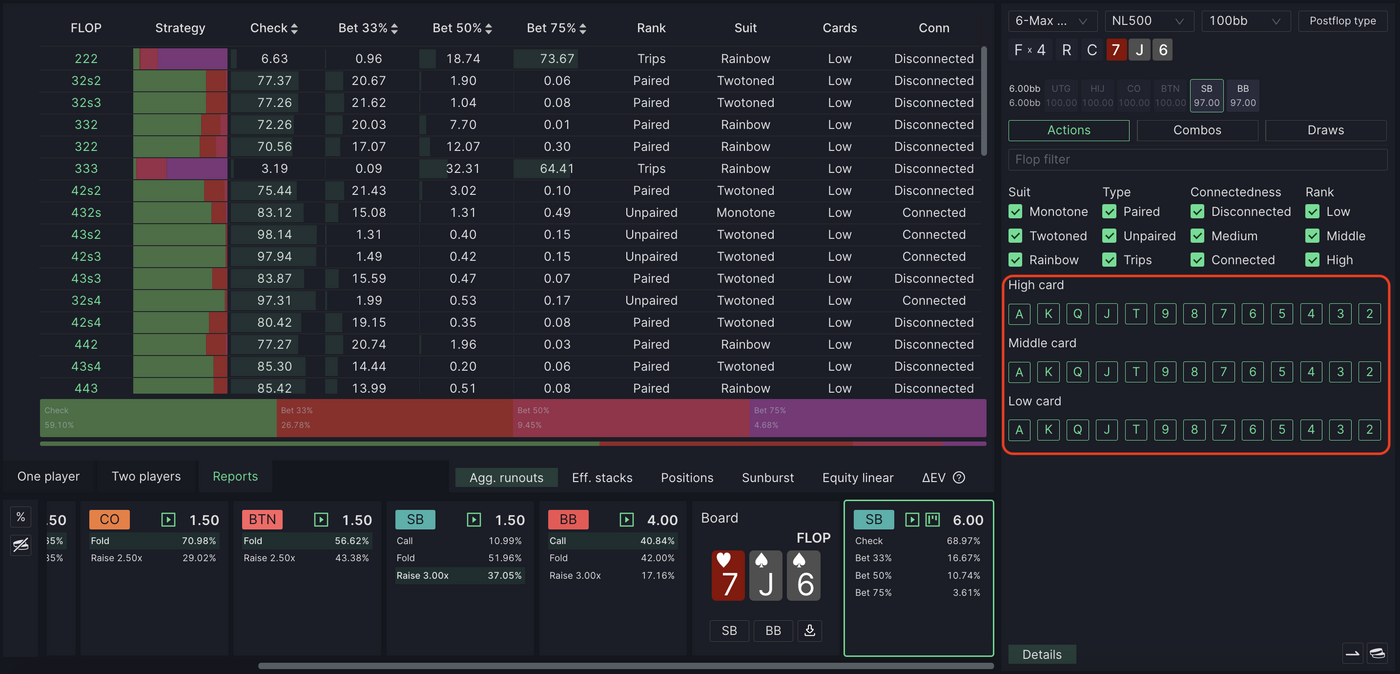Viewport: 1400px width, 674px height.
Task: Click the 7 of hearts board card
Action: click(x=728, y=576)
